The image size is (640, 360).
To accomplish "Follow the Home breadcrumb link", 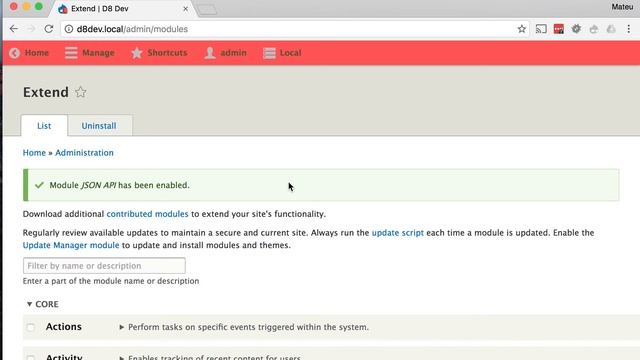I will point(34,153).
